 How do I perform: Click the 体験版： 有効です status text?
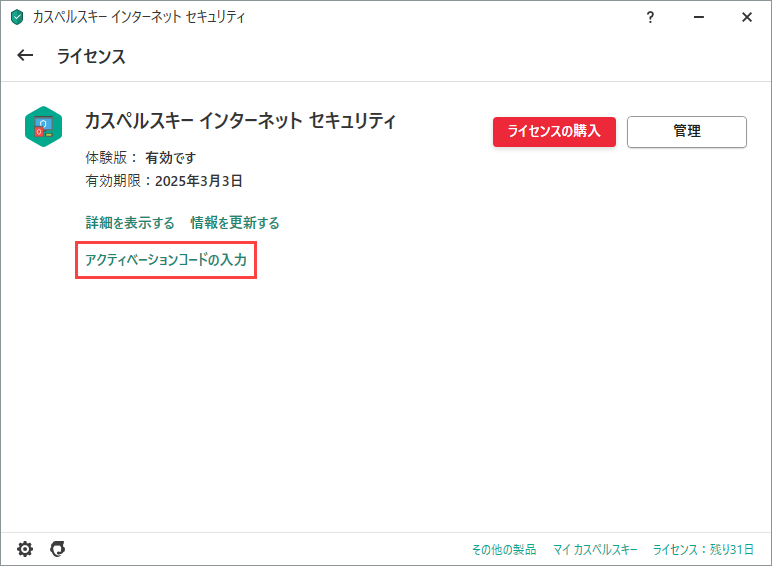coord(141,158)
